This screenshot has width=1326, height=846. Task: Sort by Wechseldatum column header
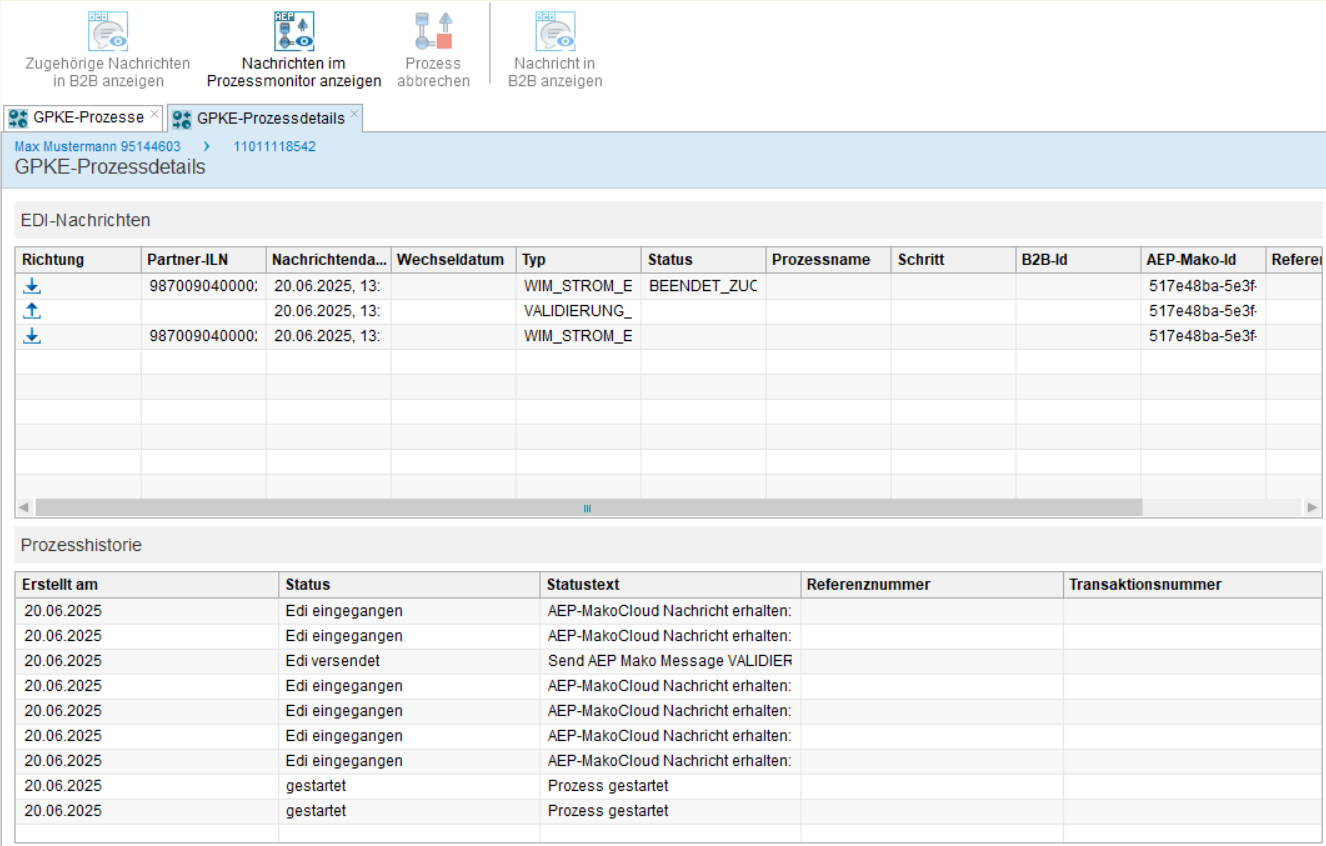point(454,260)
